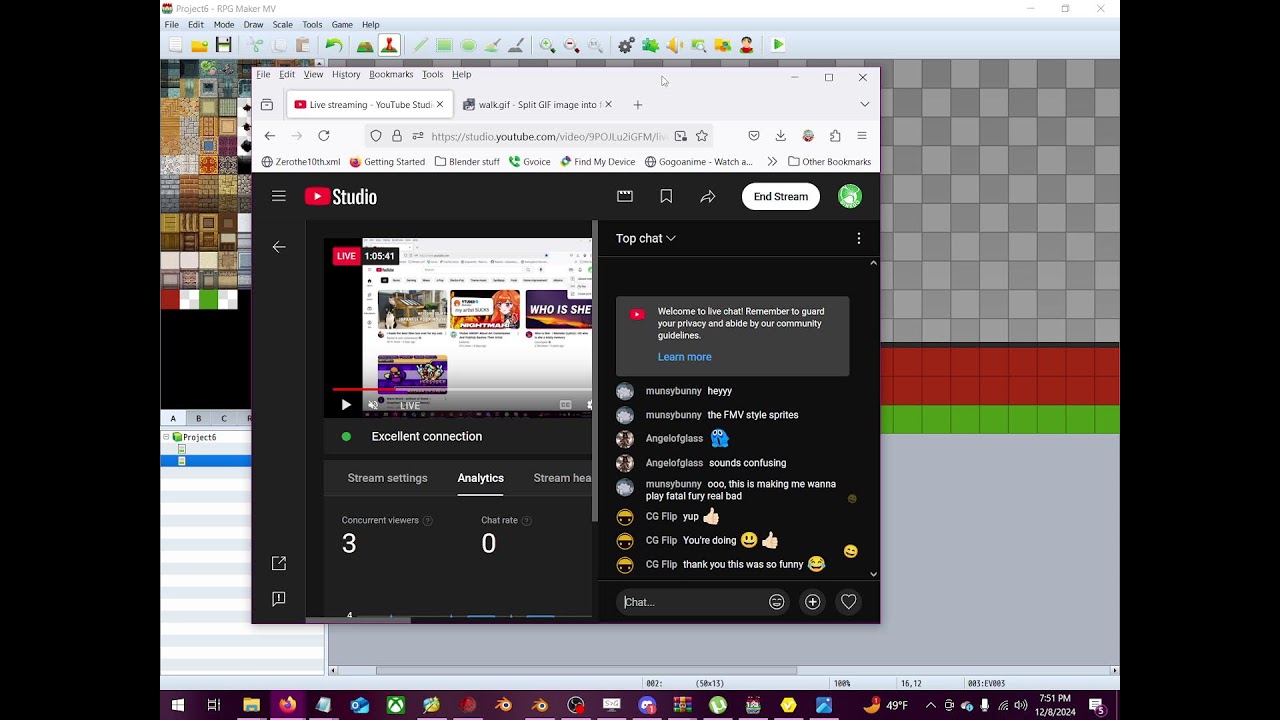Click the Undo arrow in RPG Maker toolbar
This screenshot has height=720, width=1280.
(x=334, y=45)
